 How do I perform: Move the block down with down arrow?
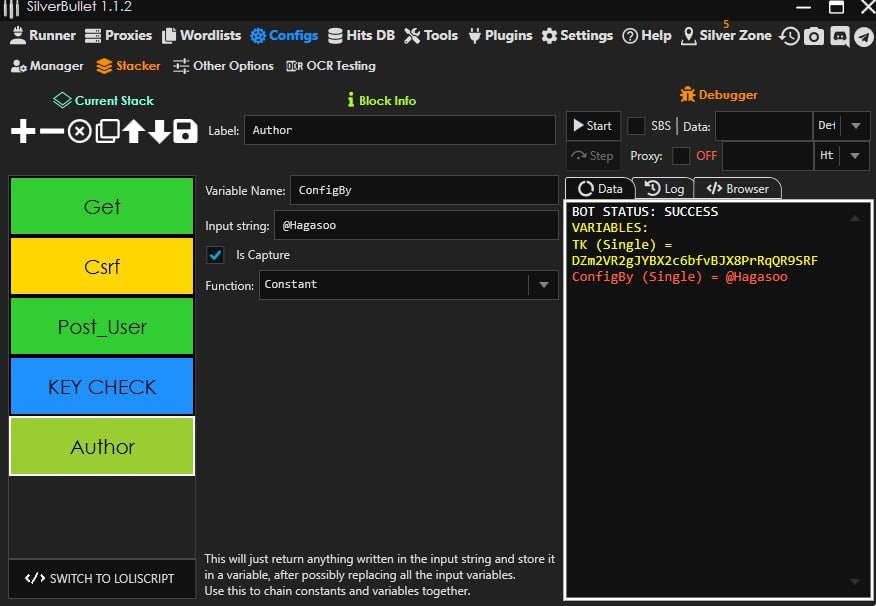click(159, 131)
